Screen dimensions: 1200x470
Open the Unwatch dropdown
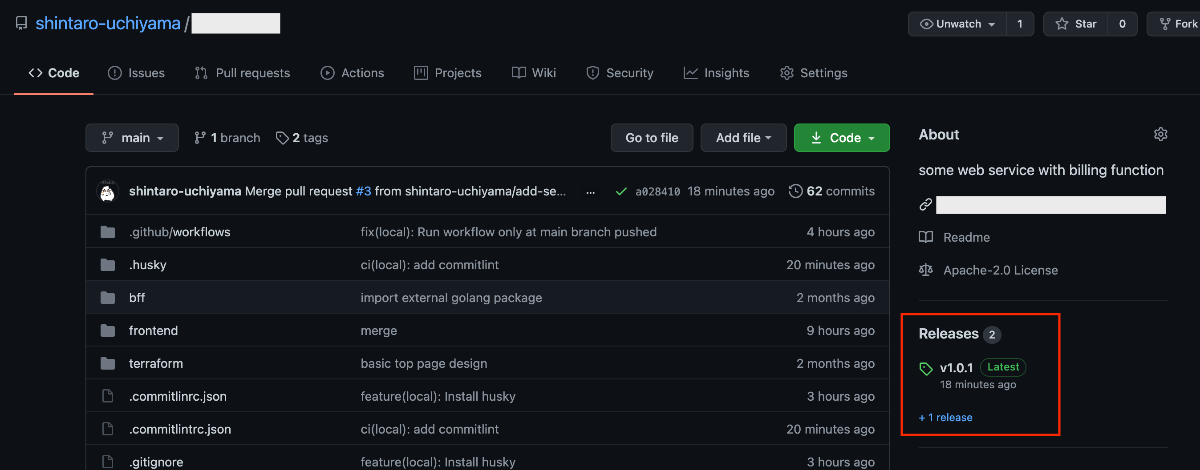pos(957,24)
